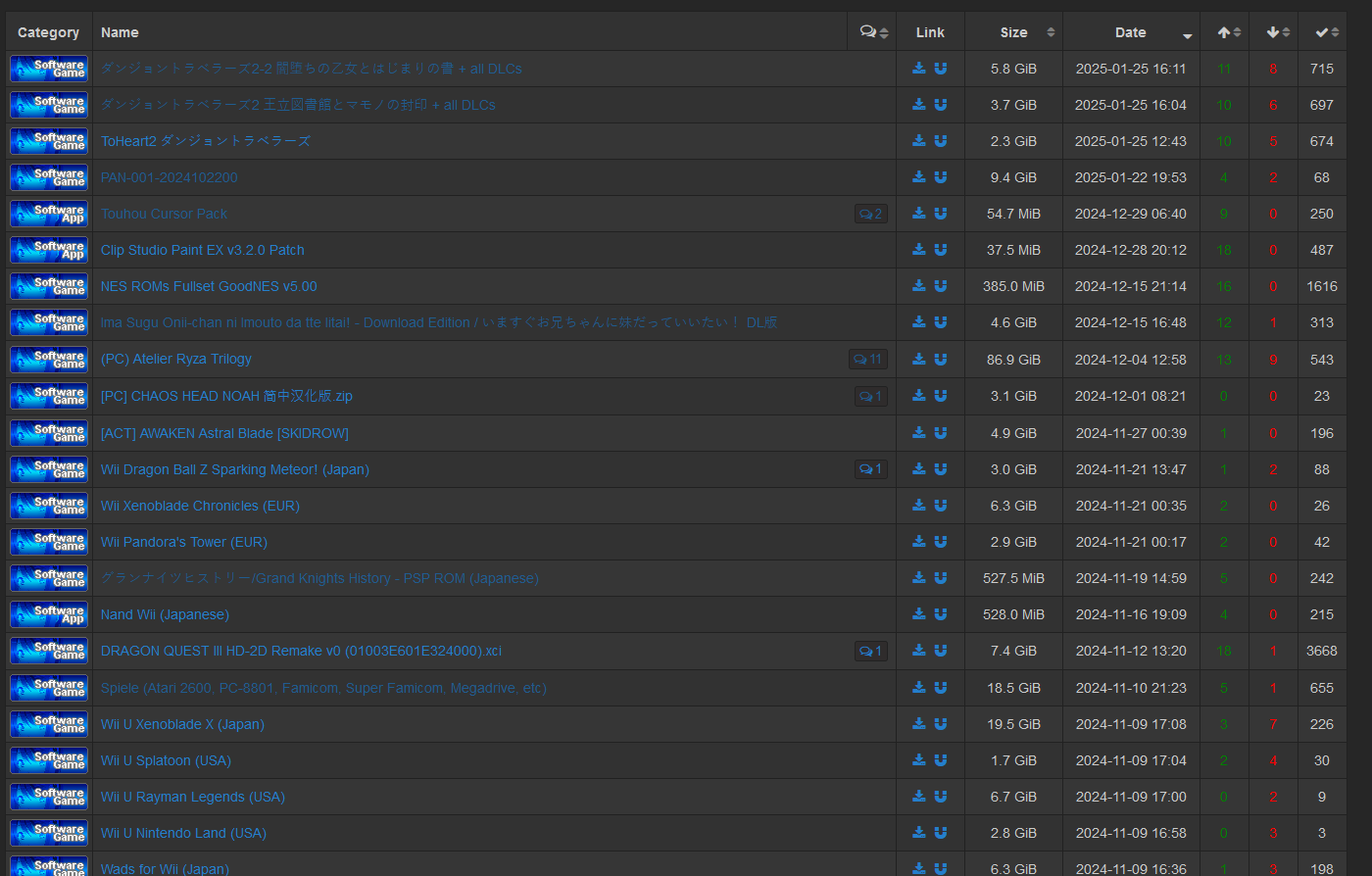1372x876 pixels.
Task: Click the magnet icon for Wii Xenoblade Chronicles (EUR)
Action: point(941,506)
